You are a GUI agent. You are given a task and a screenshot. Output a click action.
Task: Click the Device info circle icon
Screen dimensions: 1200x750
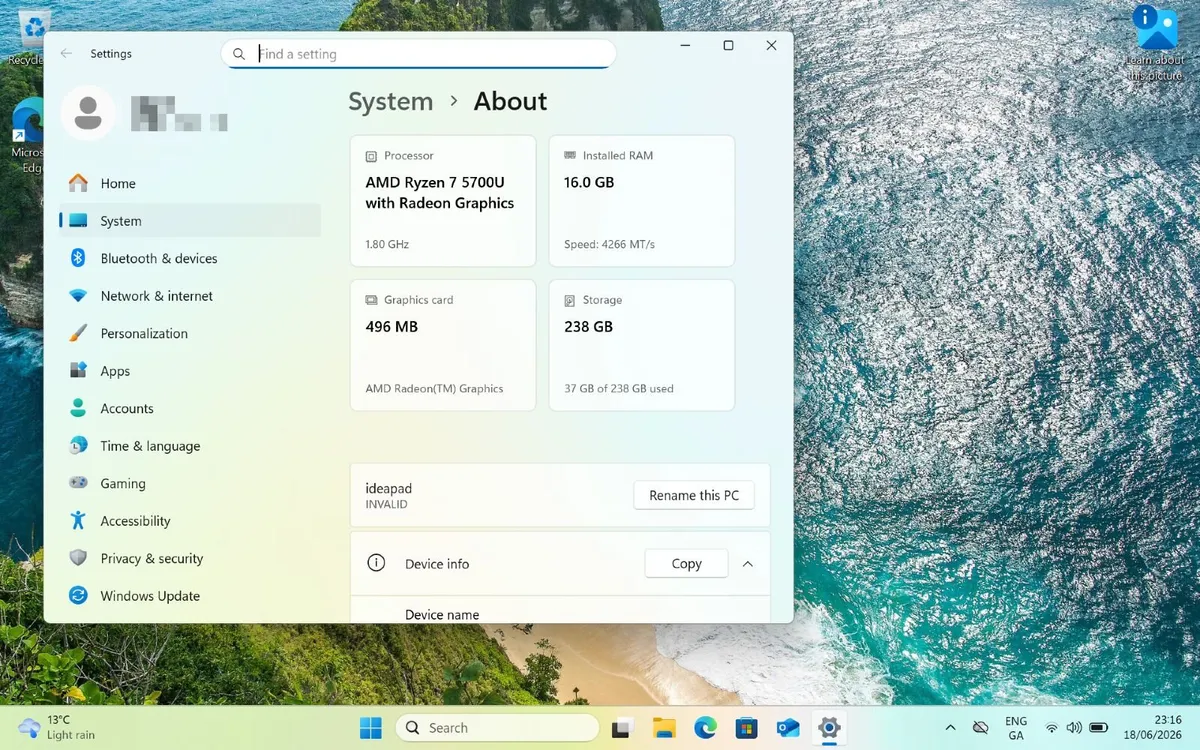(x=376, y=563)
